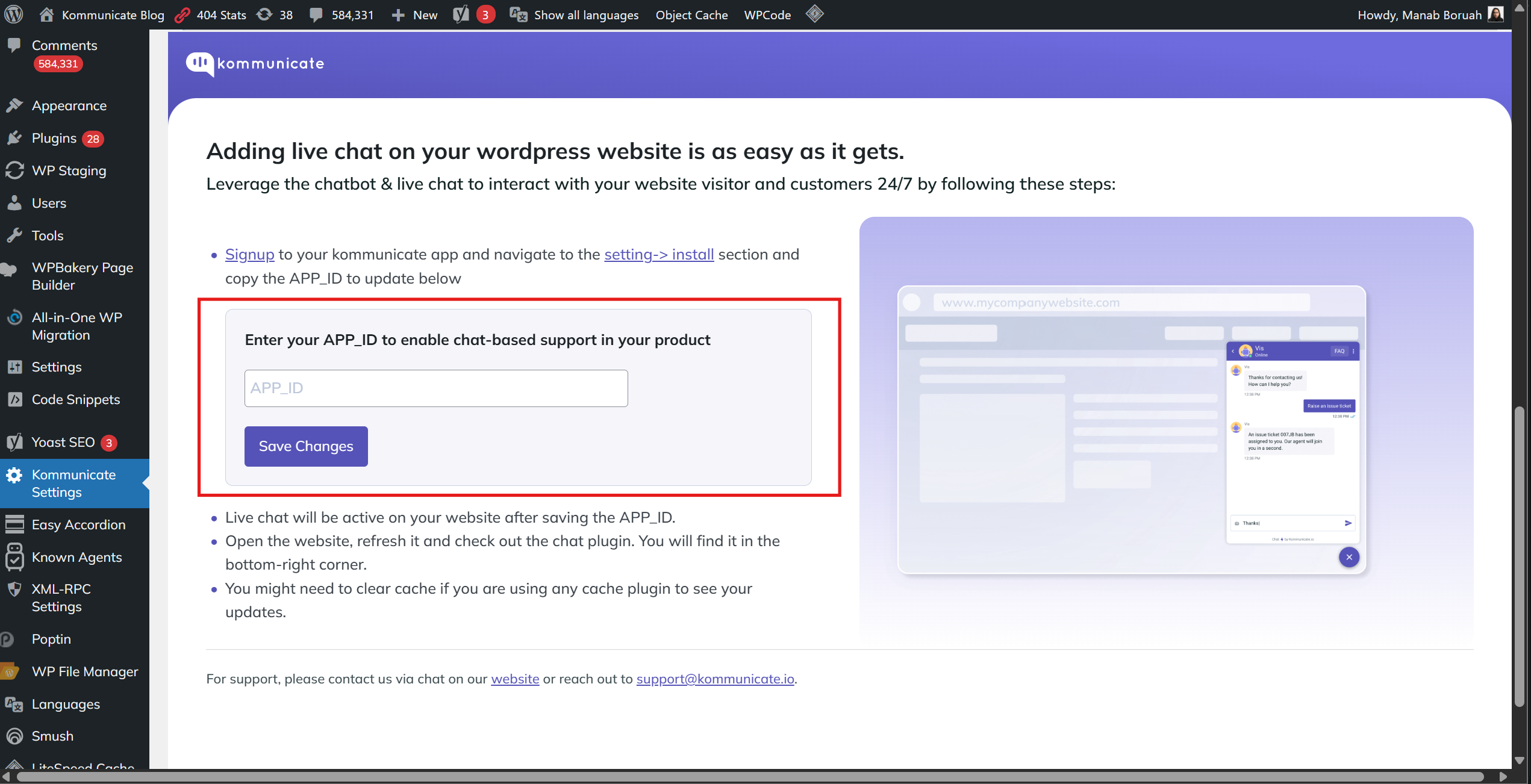Click into the APP_ID input field
1531x784 pixels.
point(436,388)
